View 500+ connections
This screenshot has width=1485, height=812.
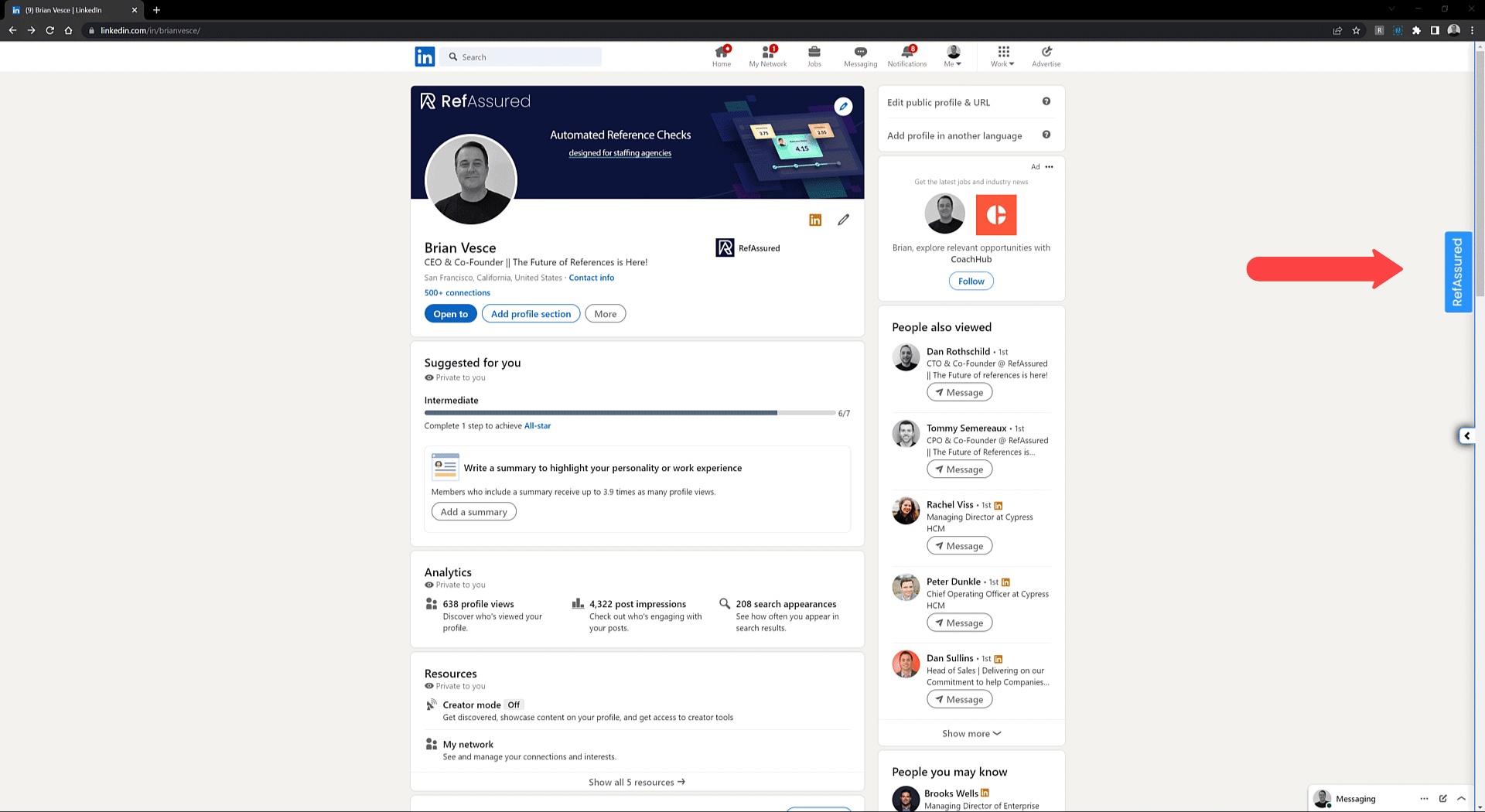coord(457,293)
